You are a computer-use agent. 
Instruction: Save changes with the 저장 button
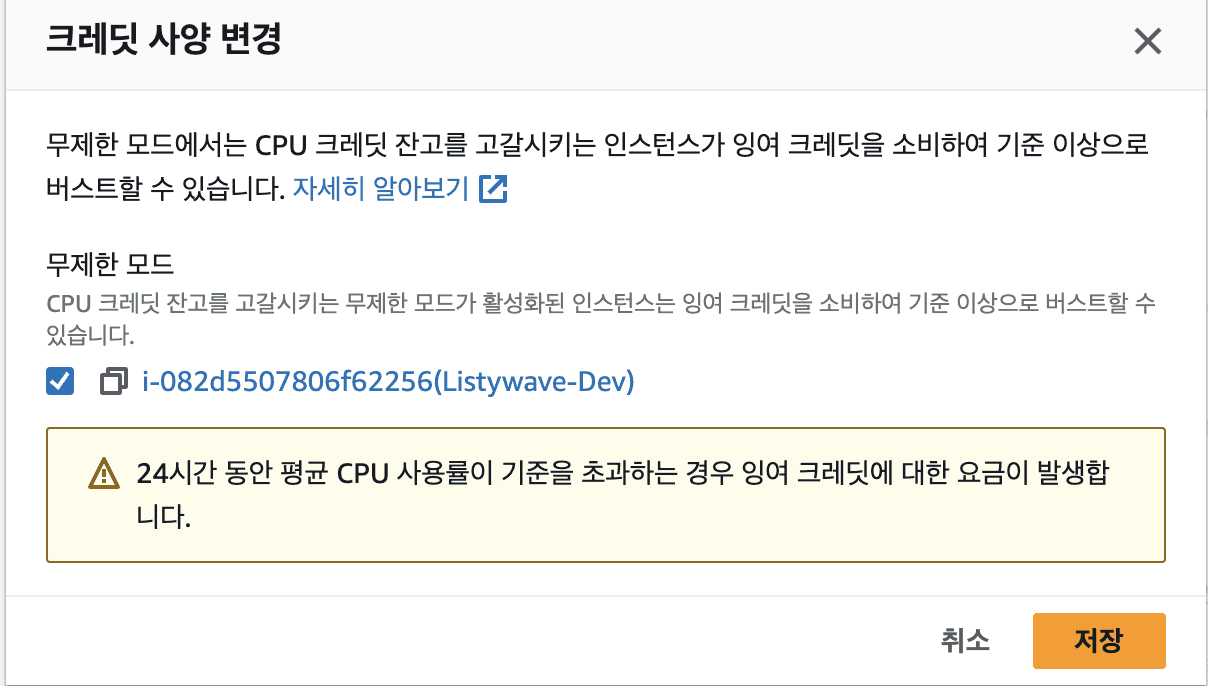point(1098,640)
